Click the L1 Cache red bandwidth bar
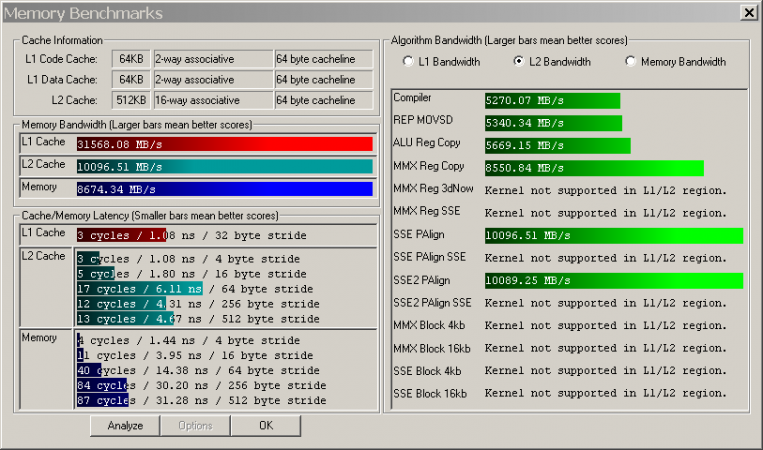 pyautogui.click(x=225, y=144)
